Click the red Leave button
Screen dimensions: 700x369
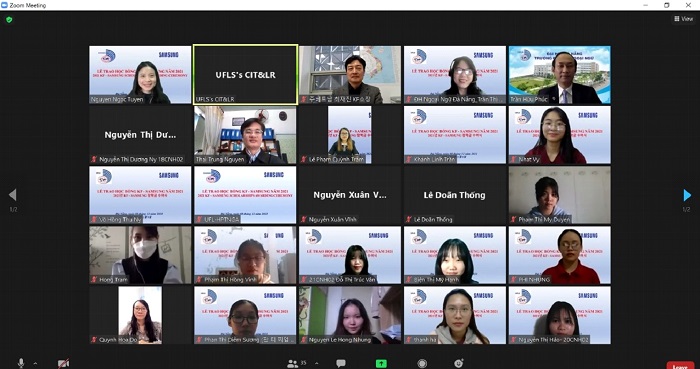[680, 365]
